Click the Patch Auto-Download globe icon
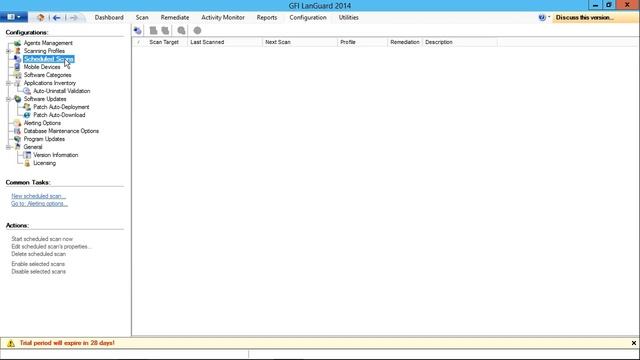This screenshot has width=640, height=360. pyautogui.click(x=27, y=115)
